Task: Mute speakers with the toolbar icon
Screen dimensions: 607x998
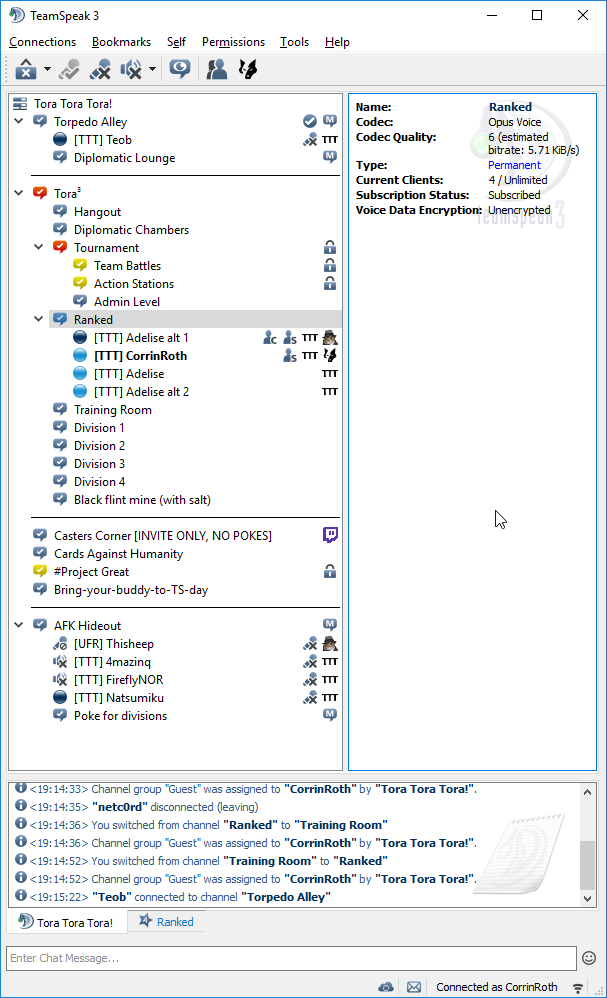Action: coord(131,69)
